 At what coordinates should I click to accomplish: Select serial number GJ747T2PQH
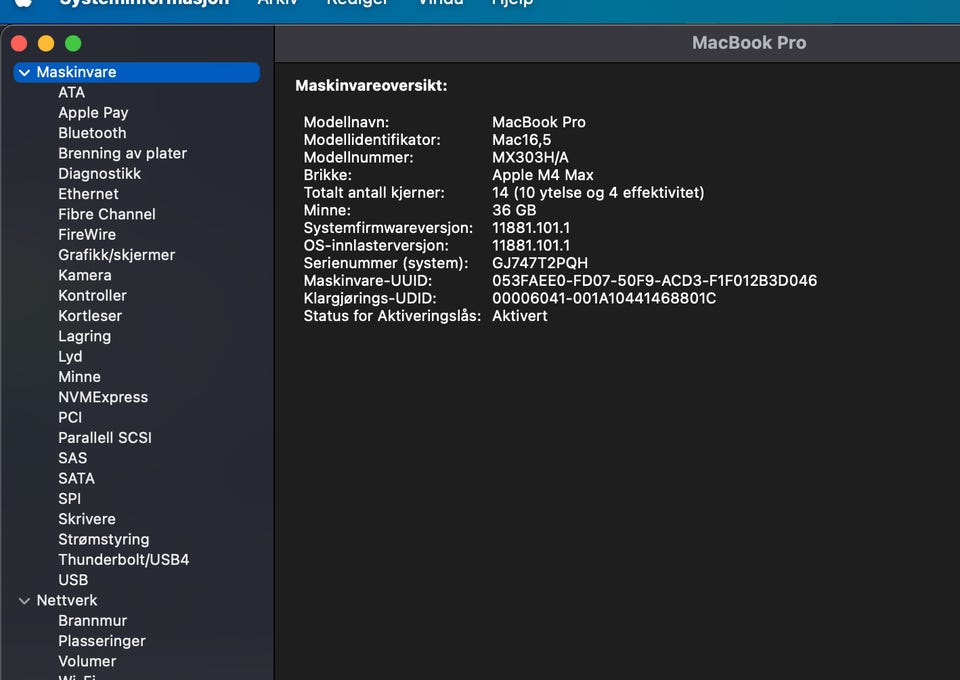[x=540, y=263]
